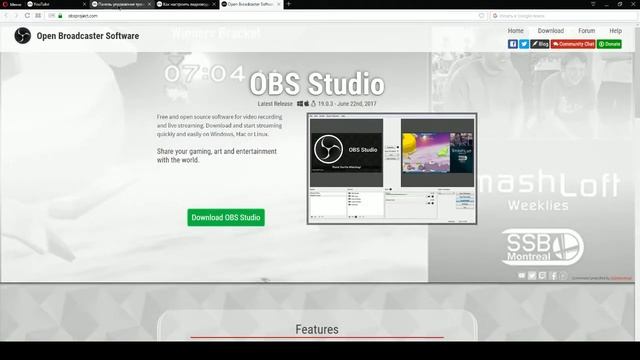
Task: Click the OBS logo in site header
Action: point(22,36)
